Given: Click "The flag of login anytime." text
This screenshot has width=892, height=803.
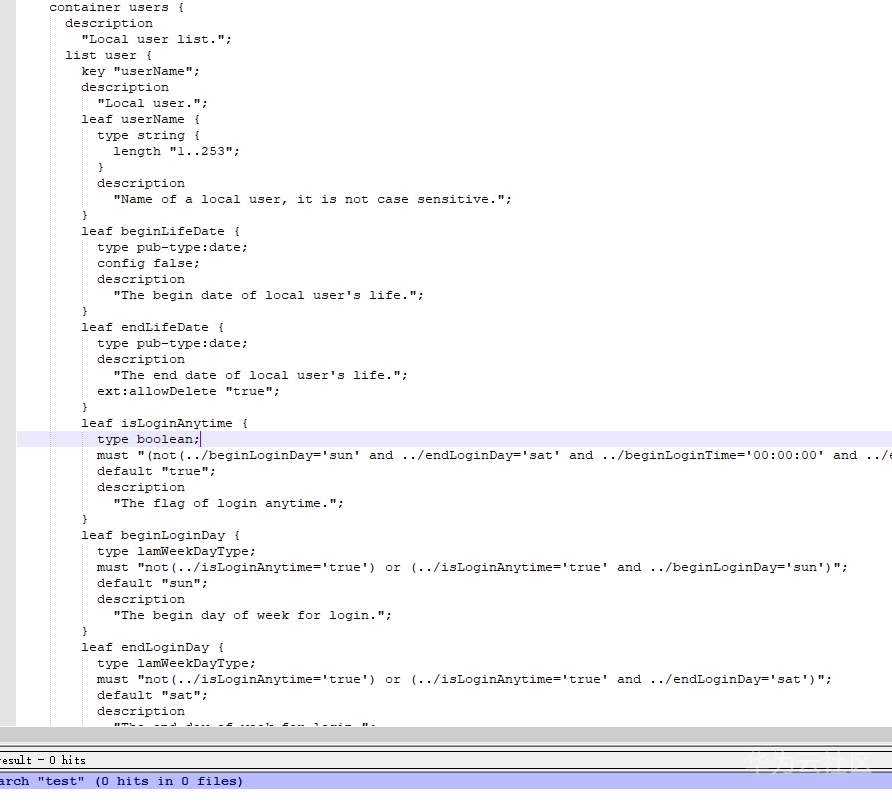Looking at the screenshot, I should [x=228, y=504].
